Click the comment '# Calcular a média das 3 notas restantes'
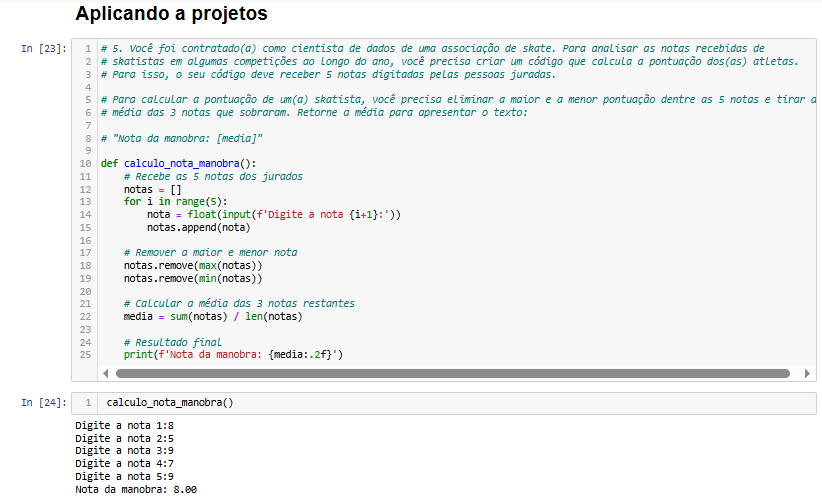The height and width of the screenshot is (499, 822). pos(239,303)
